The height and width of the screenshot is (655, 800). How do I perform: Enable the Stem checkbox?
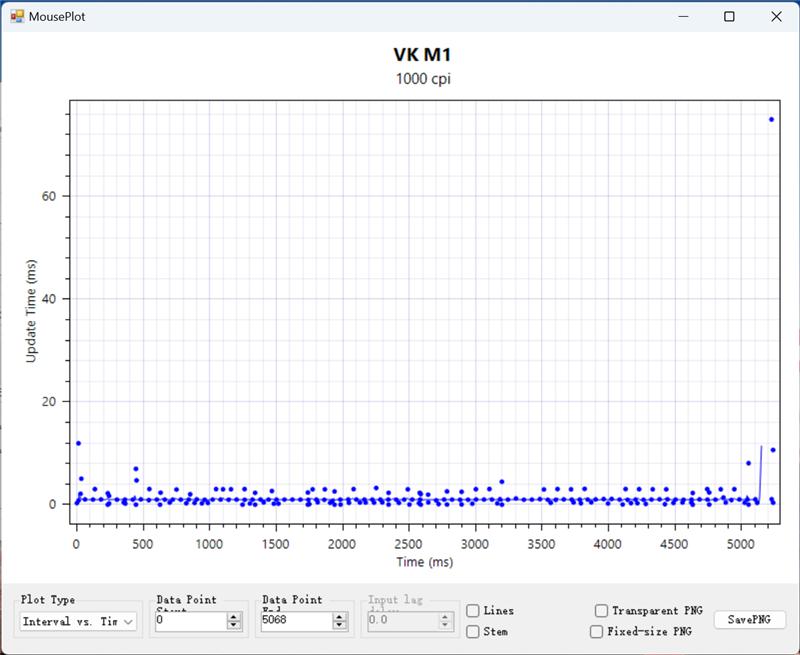(x=473, y=632)
